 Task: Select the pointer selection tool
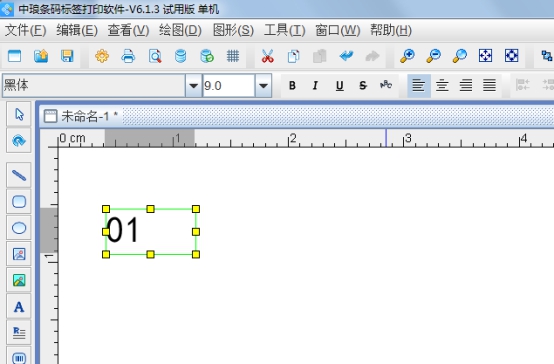(19, 115)
